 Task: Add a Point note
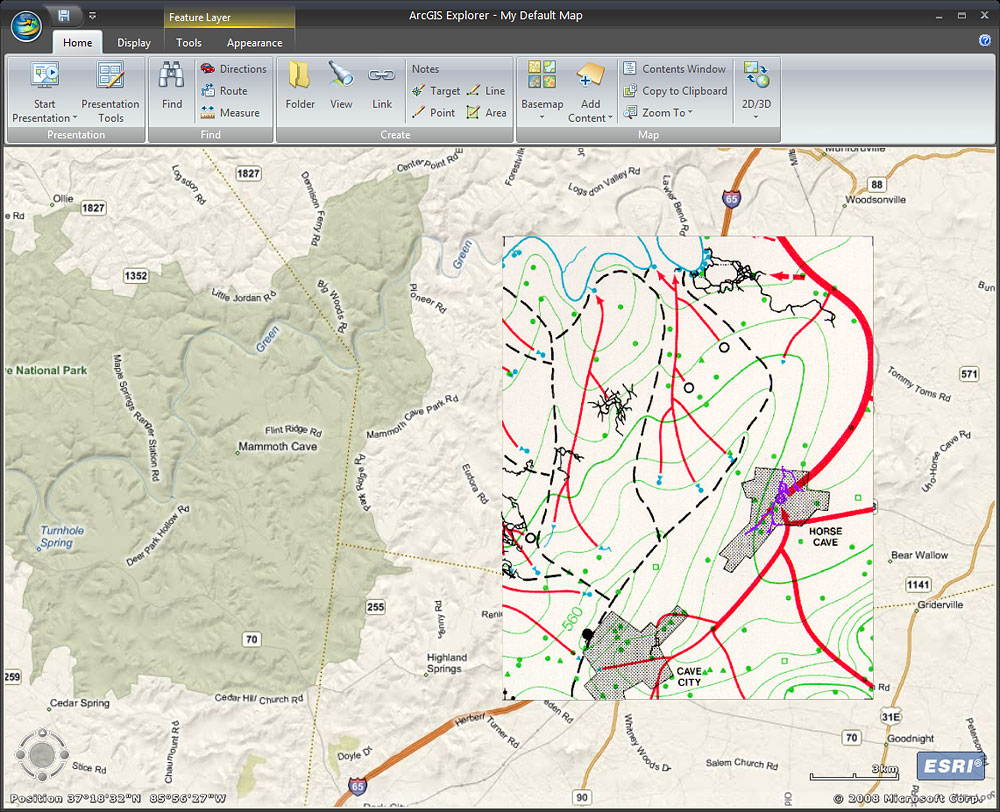coord(434,113)
